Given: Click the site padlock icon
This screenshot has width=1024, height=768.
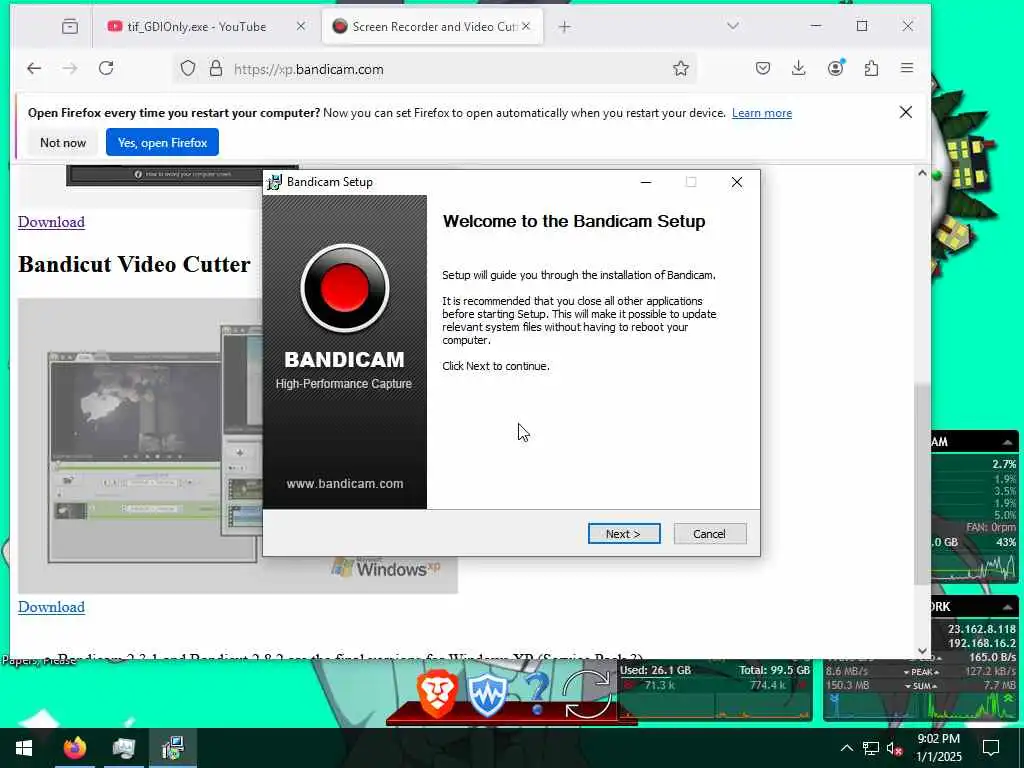Looking at the screenshot, I should click(216, 69).
